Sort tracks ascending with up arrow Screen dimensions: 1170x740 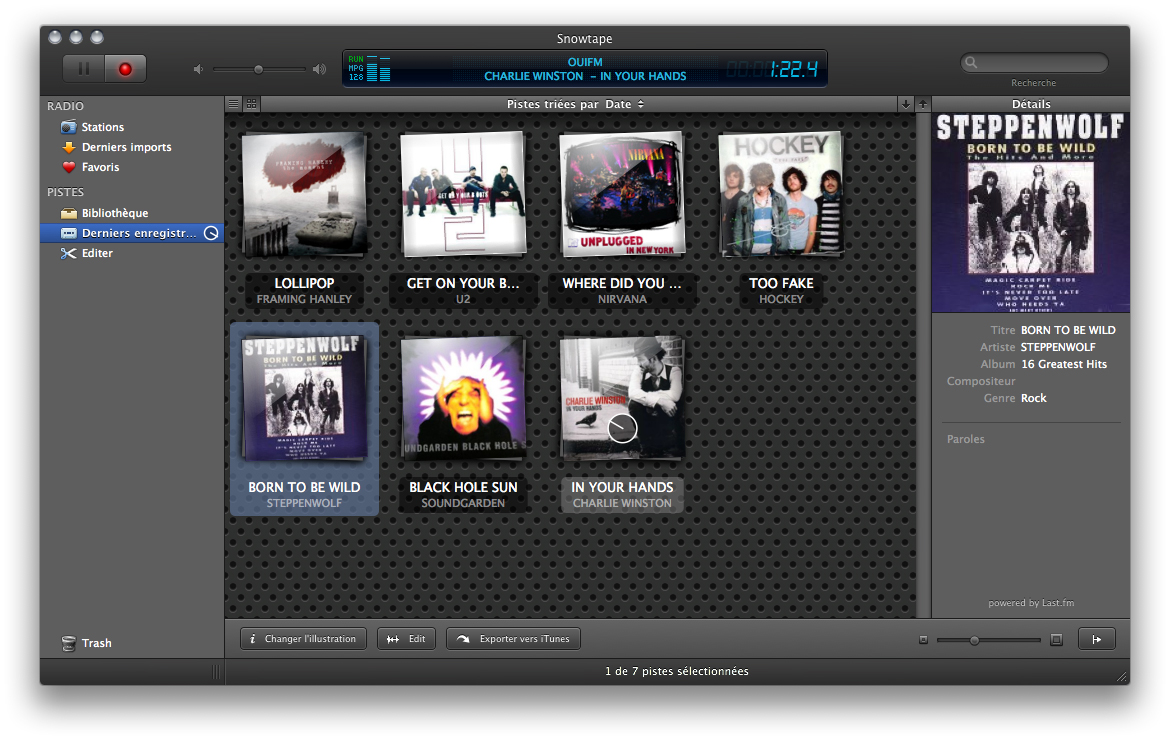tap(923, 104)
